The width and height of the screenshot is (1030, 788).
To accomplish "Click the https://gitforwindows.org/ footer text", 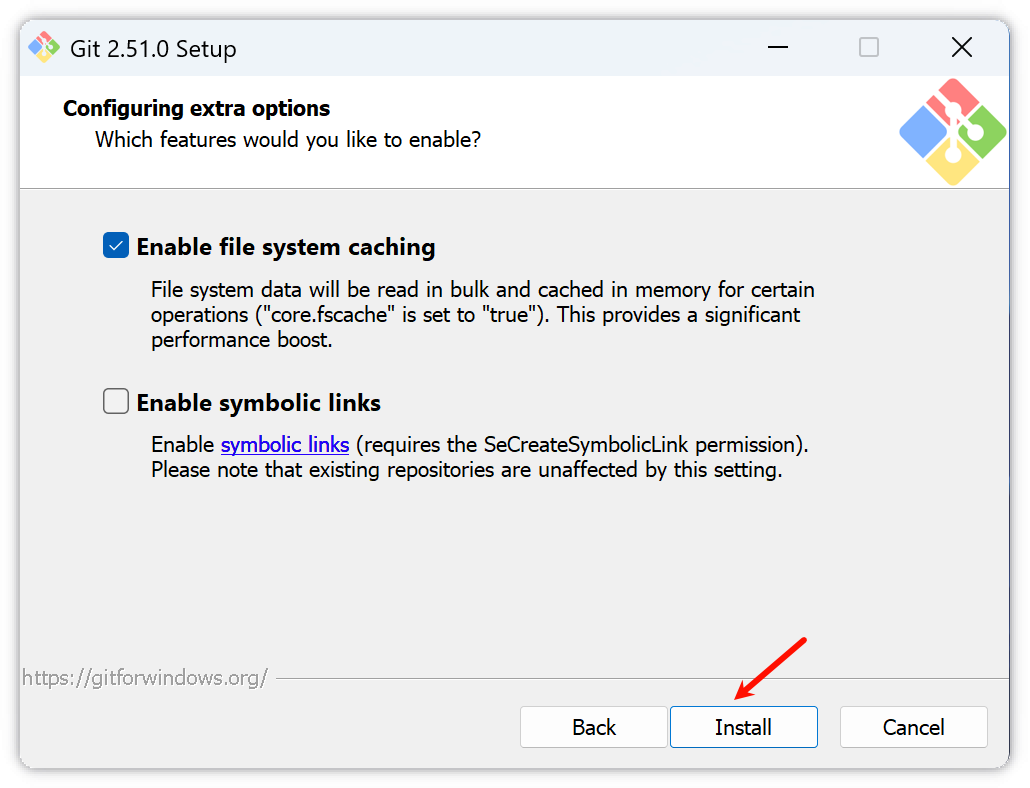I will pyautogui.click(x=145, y=678).
